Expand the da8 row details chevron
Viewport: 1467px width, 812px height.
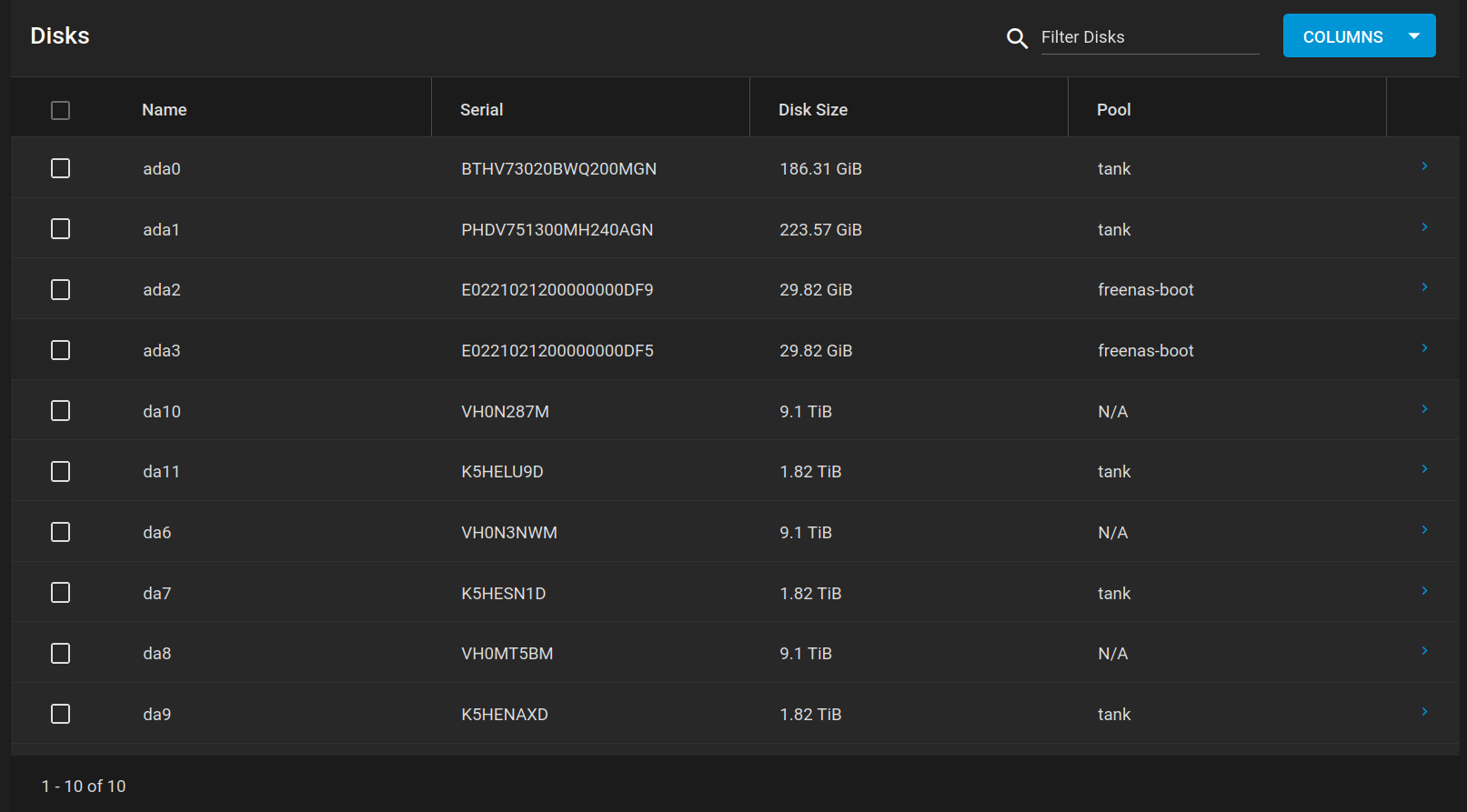(1424, 651)
